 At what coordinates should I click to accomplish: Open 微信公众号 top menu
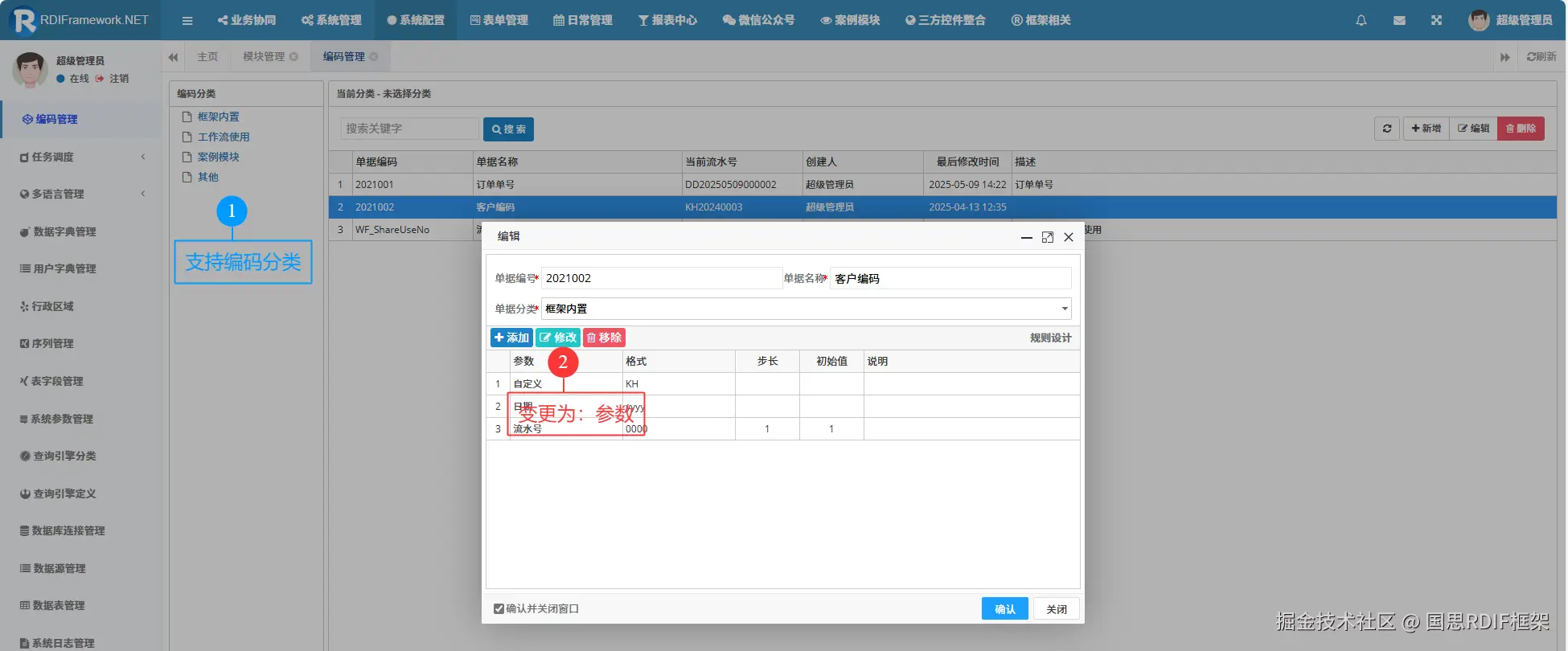[758, 20]
